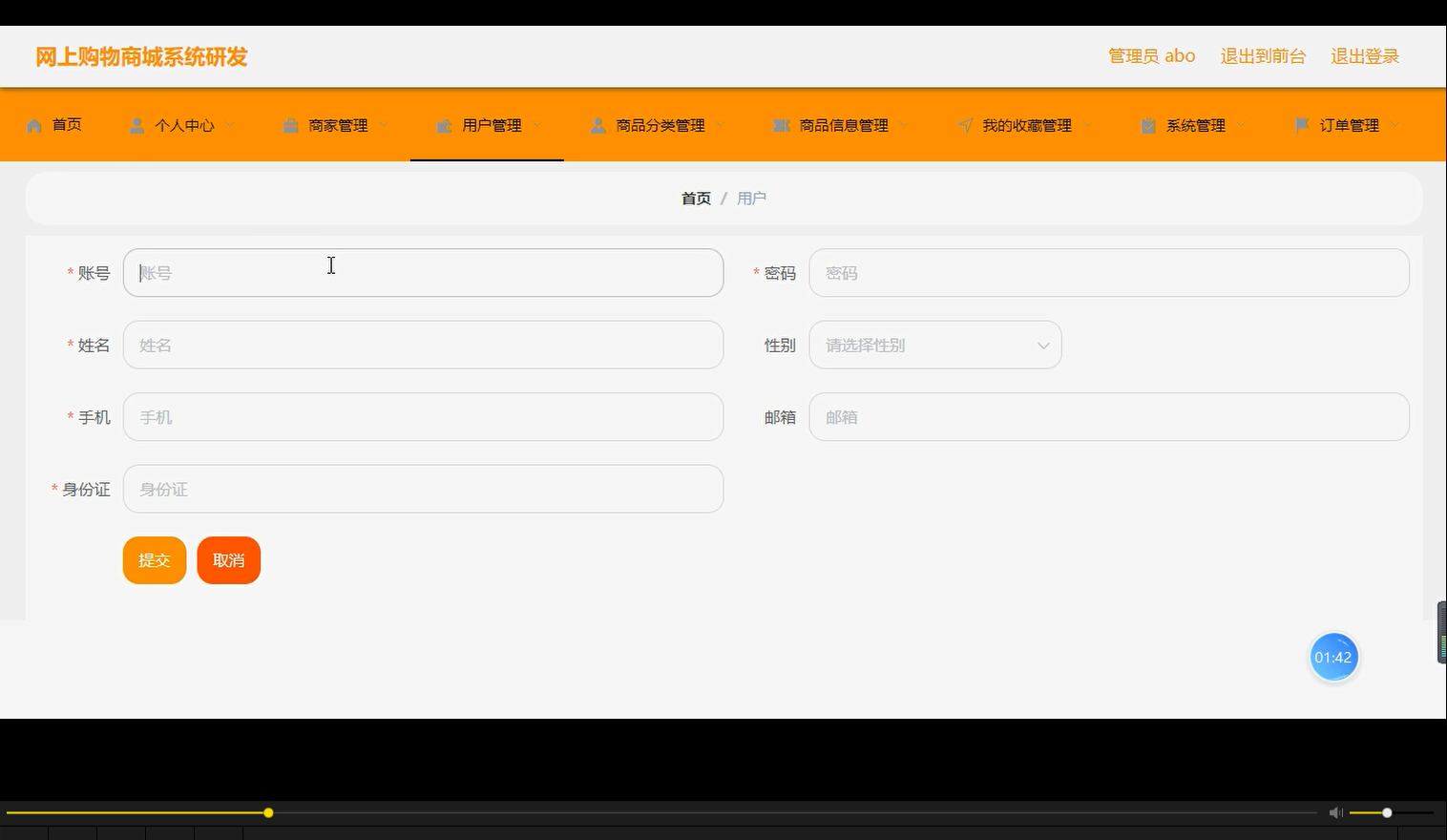Focus the 姓名 input field
Image resolution: width=1447 pixels, height=840 pixels.
point(423,345)
